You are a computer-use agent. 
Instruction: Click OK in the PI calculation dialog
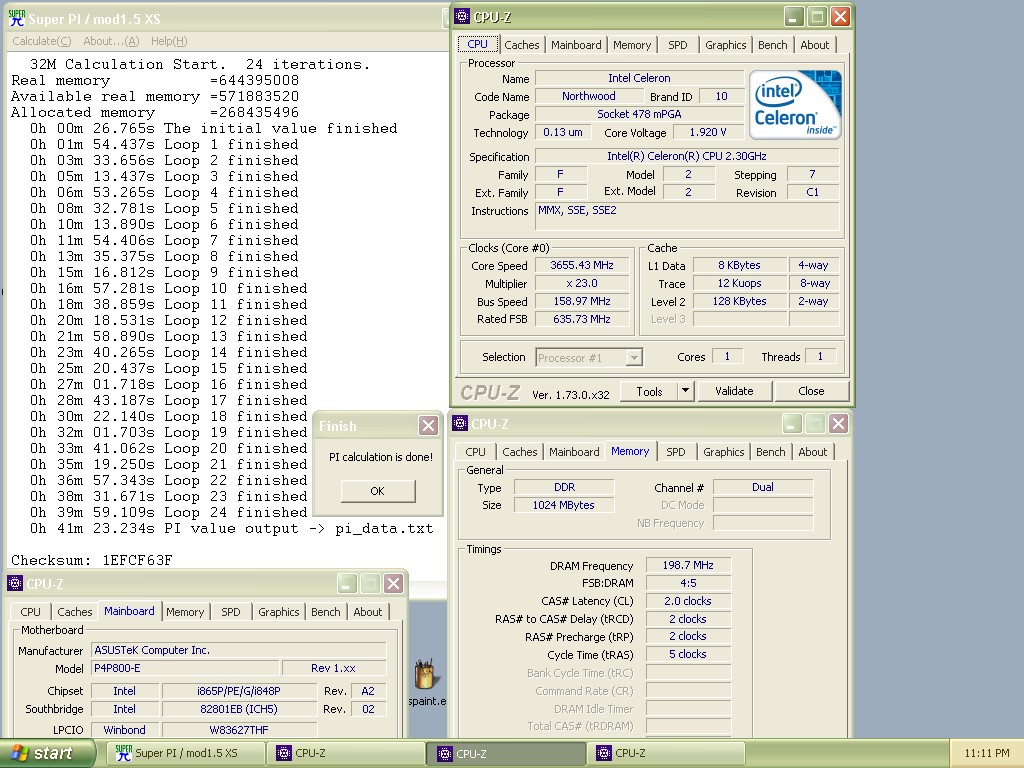(377, 491)
